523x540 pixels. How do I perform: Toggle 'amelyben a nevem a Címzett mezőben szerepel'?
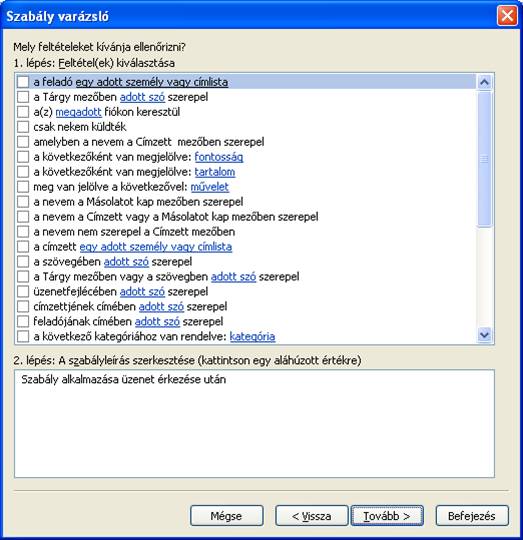(x=23, y=142)
